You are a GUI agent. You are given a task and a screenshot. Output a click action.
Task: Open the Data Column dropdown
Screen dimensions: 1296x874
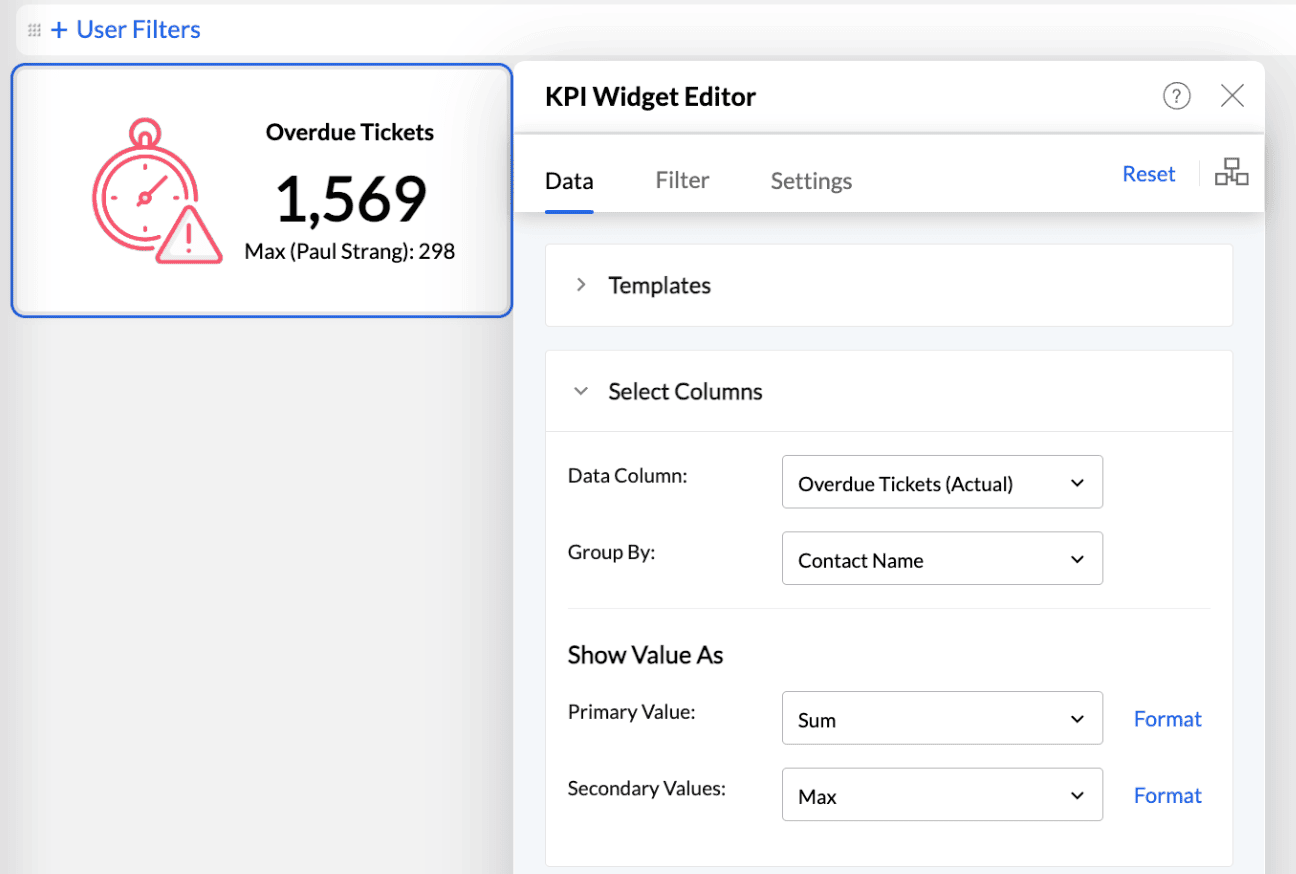pos(941,483)
